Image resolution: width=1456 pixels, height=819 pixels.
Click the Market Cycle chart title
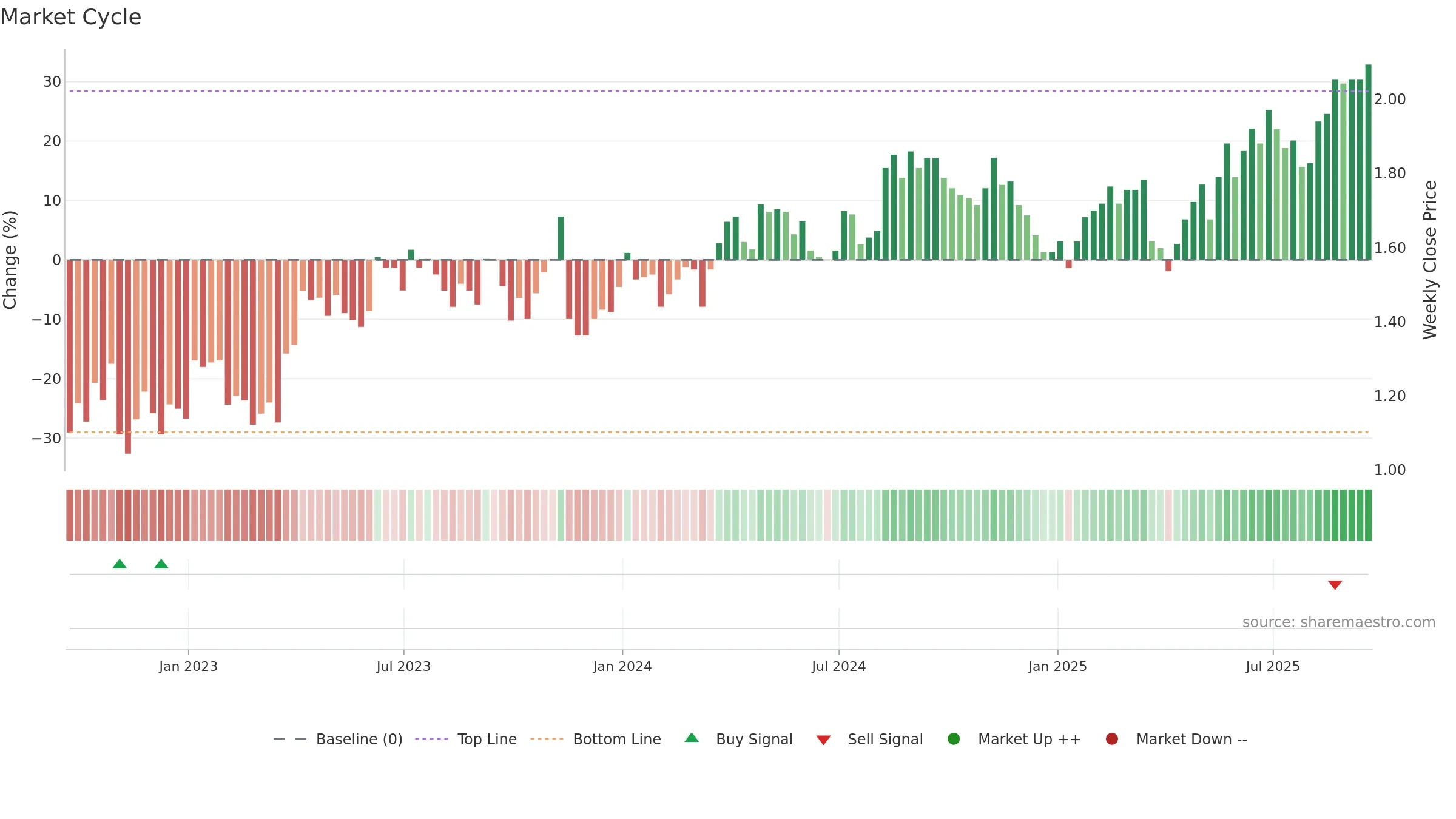coord(71,17)
